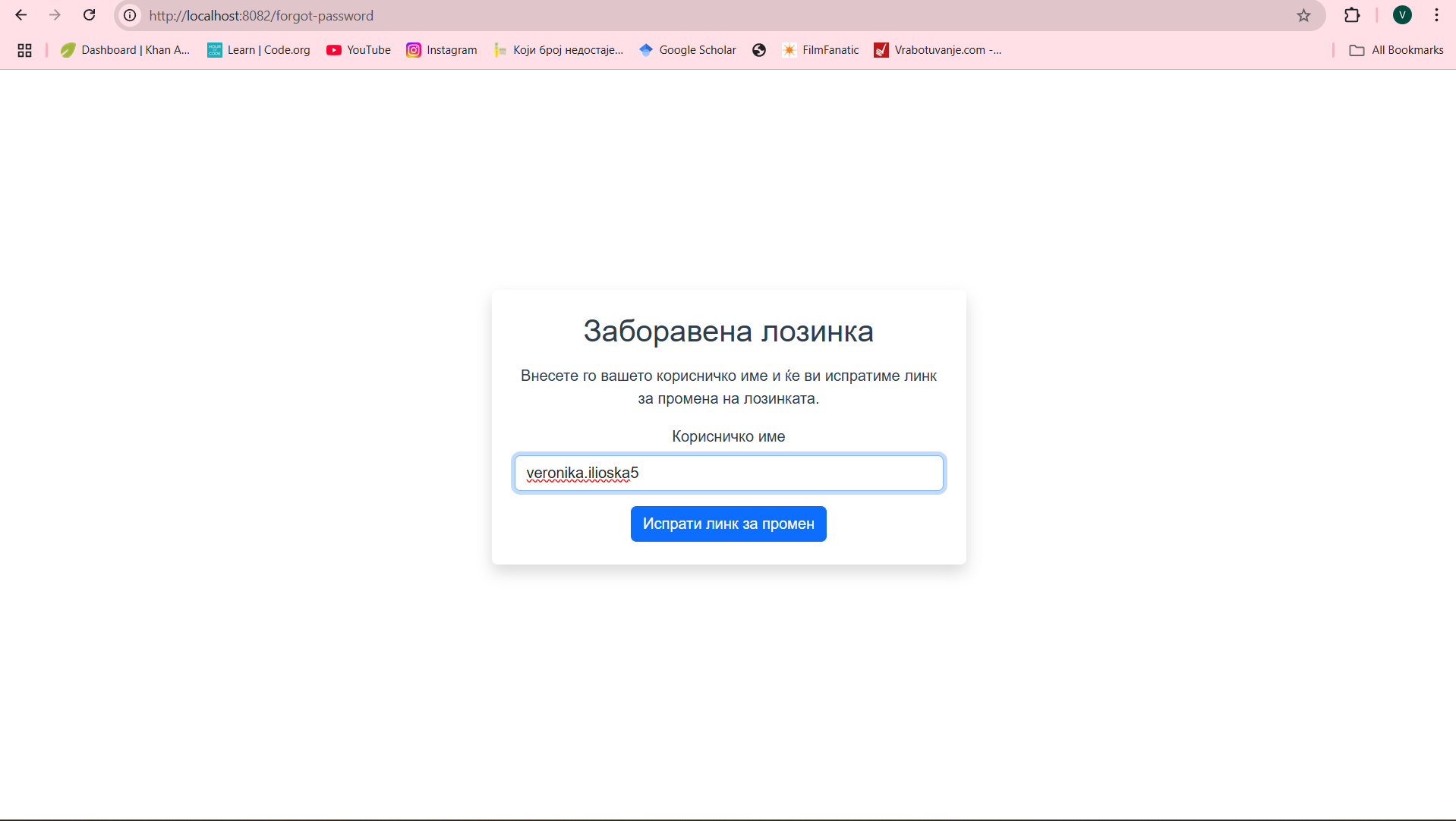Open the Learn Code.org bookmark
This screenshot has height=821, width=1456.
[259, 50]
